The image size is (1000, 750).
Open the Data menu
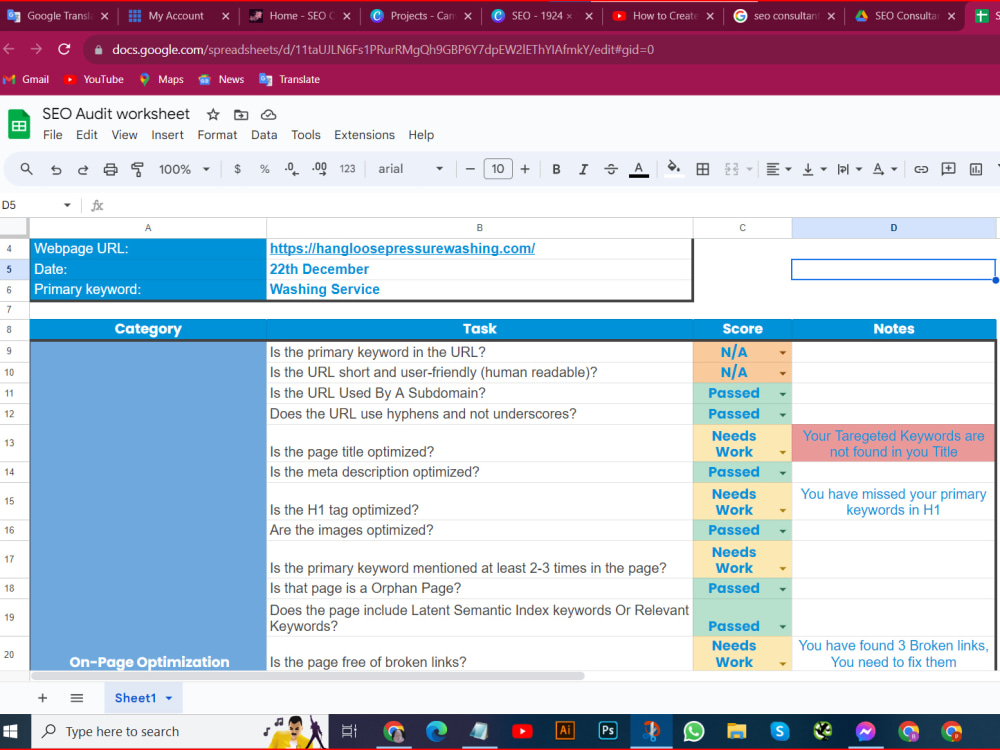click(x=264, y=135)
